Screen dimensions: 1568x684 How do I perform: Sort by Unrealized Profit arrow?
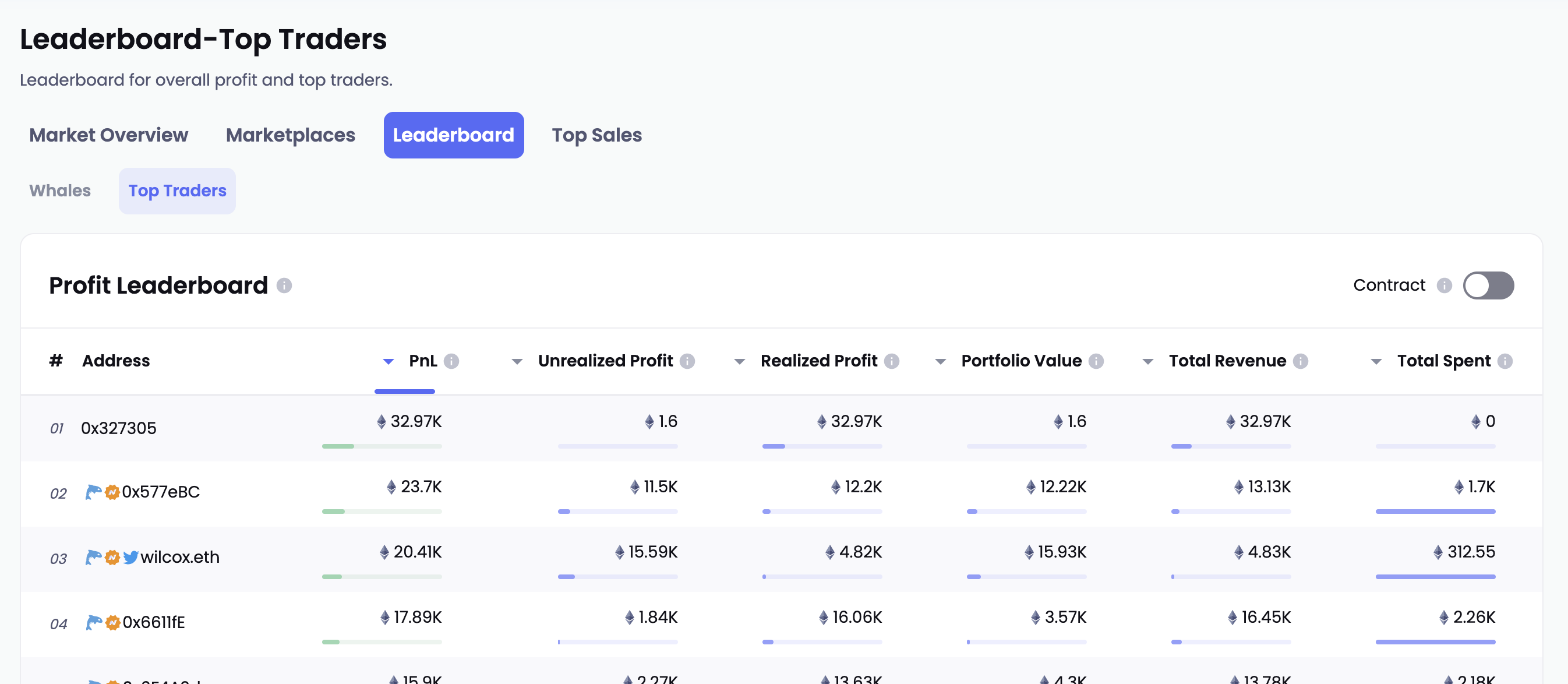click(517, 362)
